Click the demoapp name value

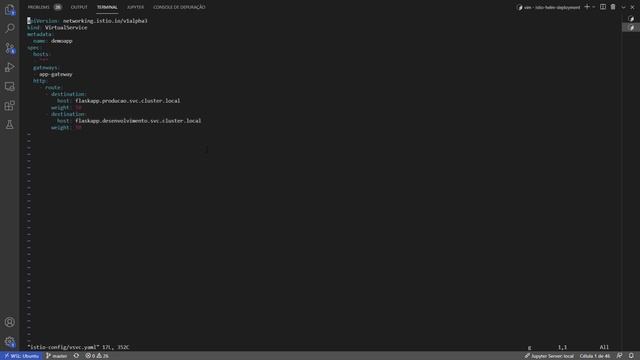pos(62,41)
